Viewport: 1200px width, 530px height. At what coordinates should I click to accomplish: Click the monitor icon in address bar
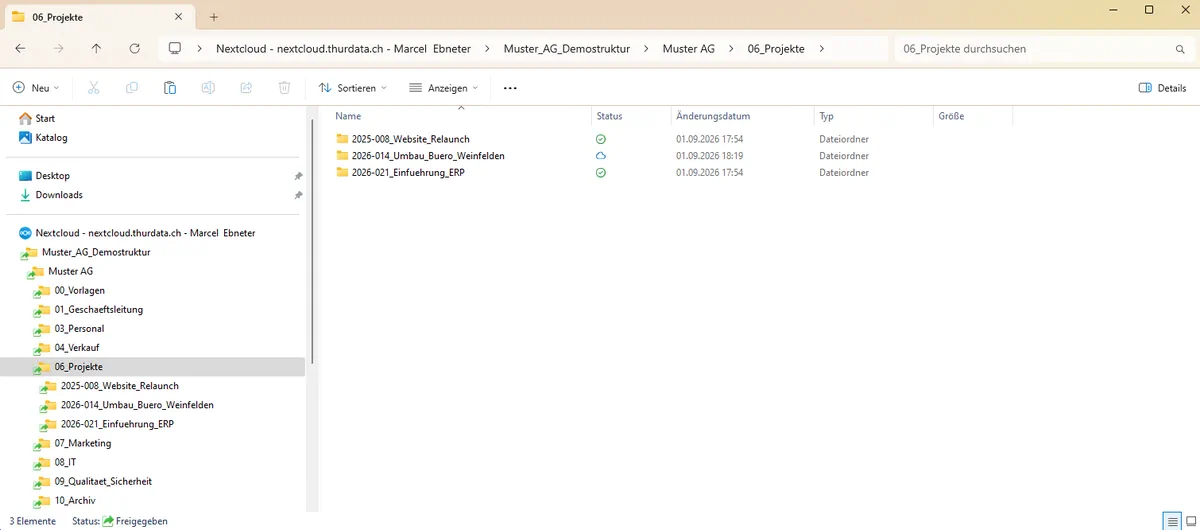point(175,48)
